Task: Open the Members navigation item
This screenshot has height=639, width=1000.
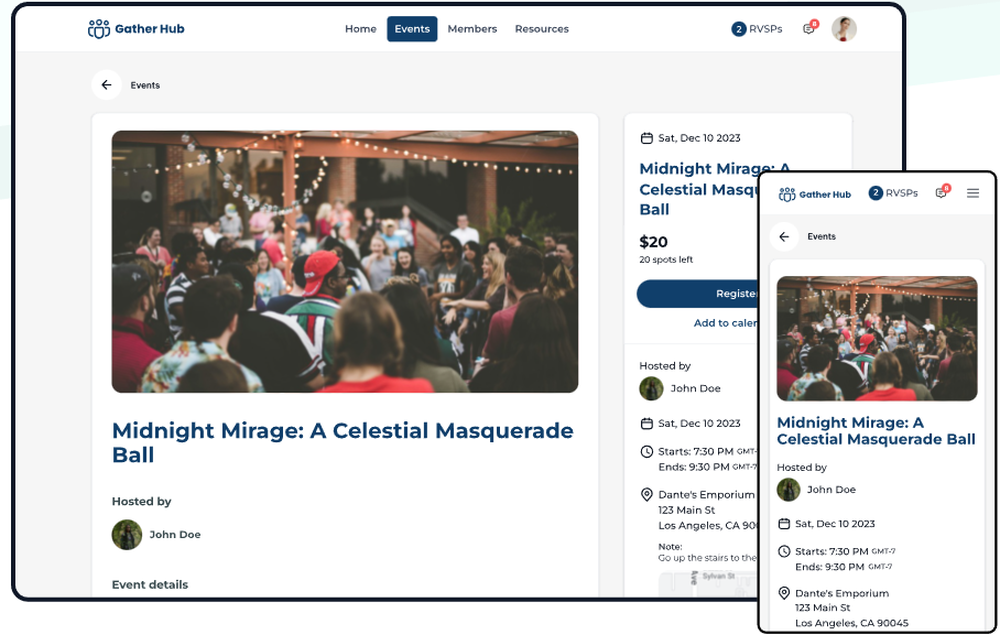Action: pos(472,29)
